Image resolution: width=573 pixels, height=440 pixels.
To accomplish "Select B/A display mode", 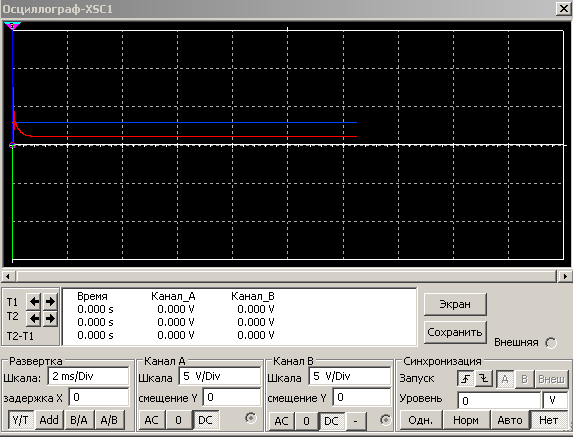I will coord(79,420).
